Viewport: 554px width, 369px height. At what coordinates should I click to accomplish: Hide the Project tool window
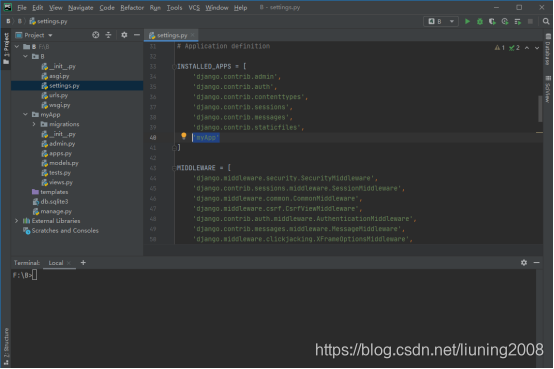click(x=137, y=35)
